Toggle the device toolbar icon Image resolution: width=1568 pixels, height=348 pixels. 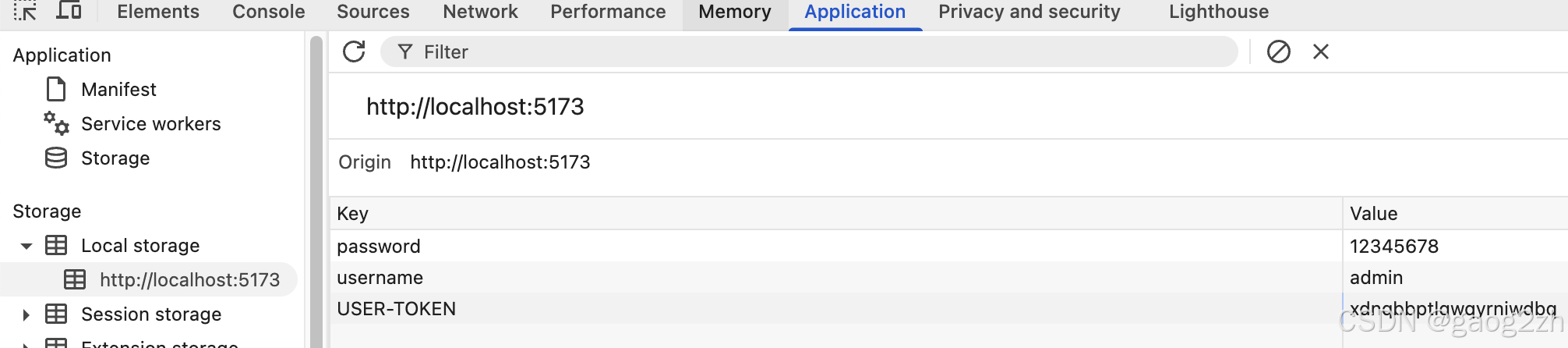click(x=69, y=11)
